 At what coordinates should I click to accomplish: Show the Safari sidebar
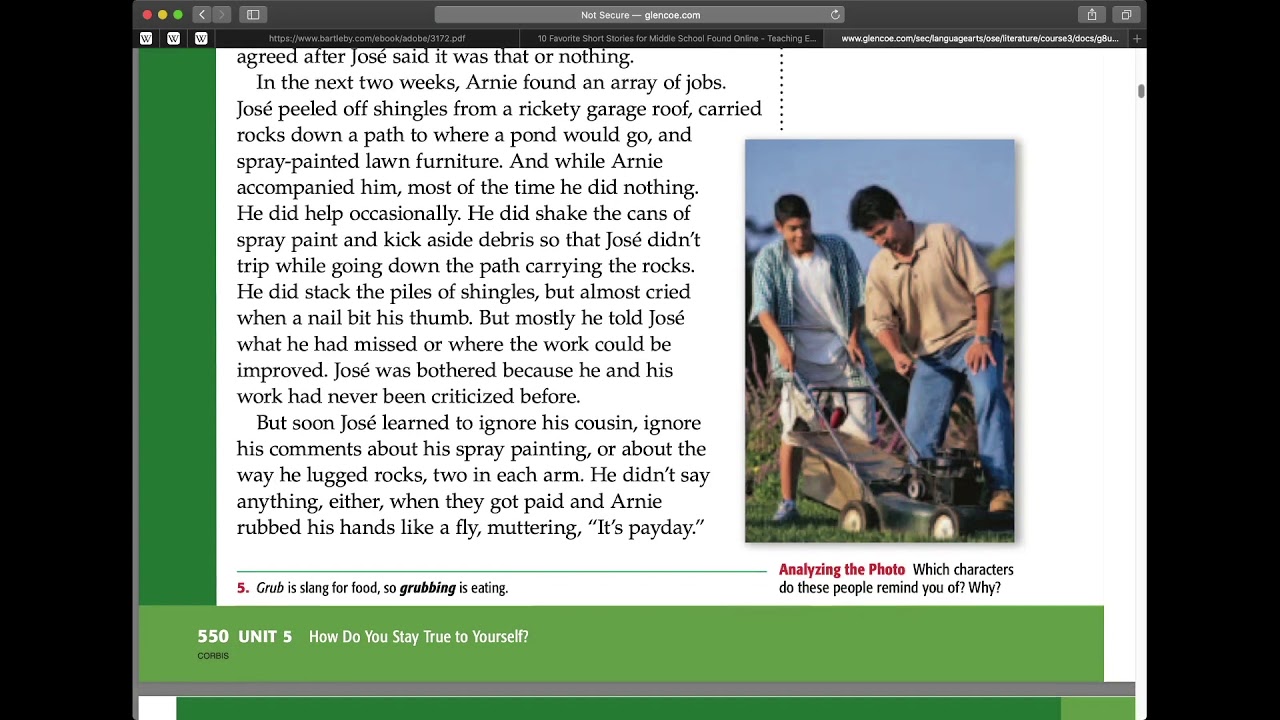coord(253,15)
